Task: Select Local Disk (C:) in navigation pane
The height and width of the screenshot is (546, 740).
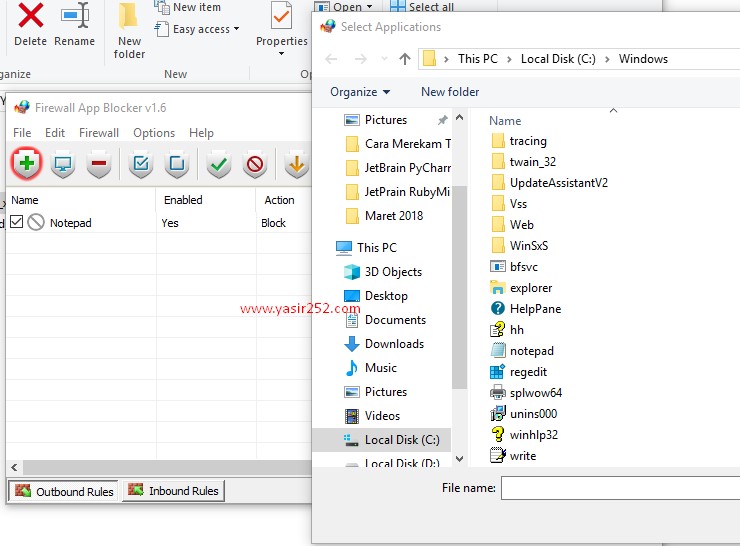Action: pos(382,440)
